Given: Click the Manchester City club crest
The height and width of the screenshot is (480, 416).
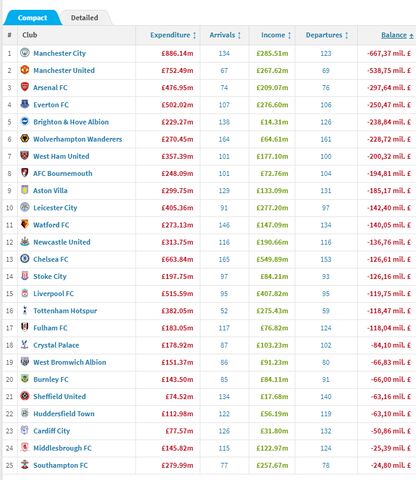Looking at the screenshot, I should (x=25, y=53).
